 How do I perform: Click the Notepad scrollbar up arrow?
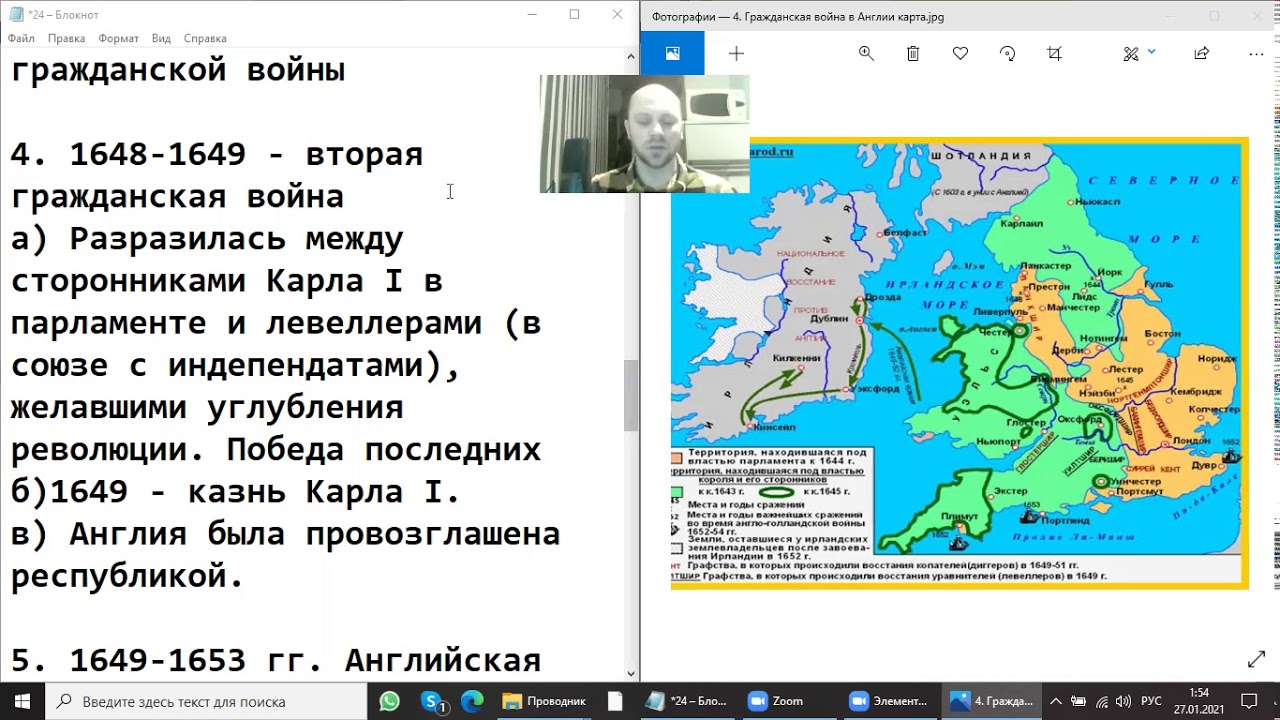(x=631, y=56)
